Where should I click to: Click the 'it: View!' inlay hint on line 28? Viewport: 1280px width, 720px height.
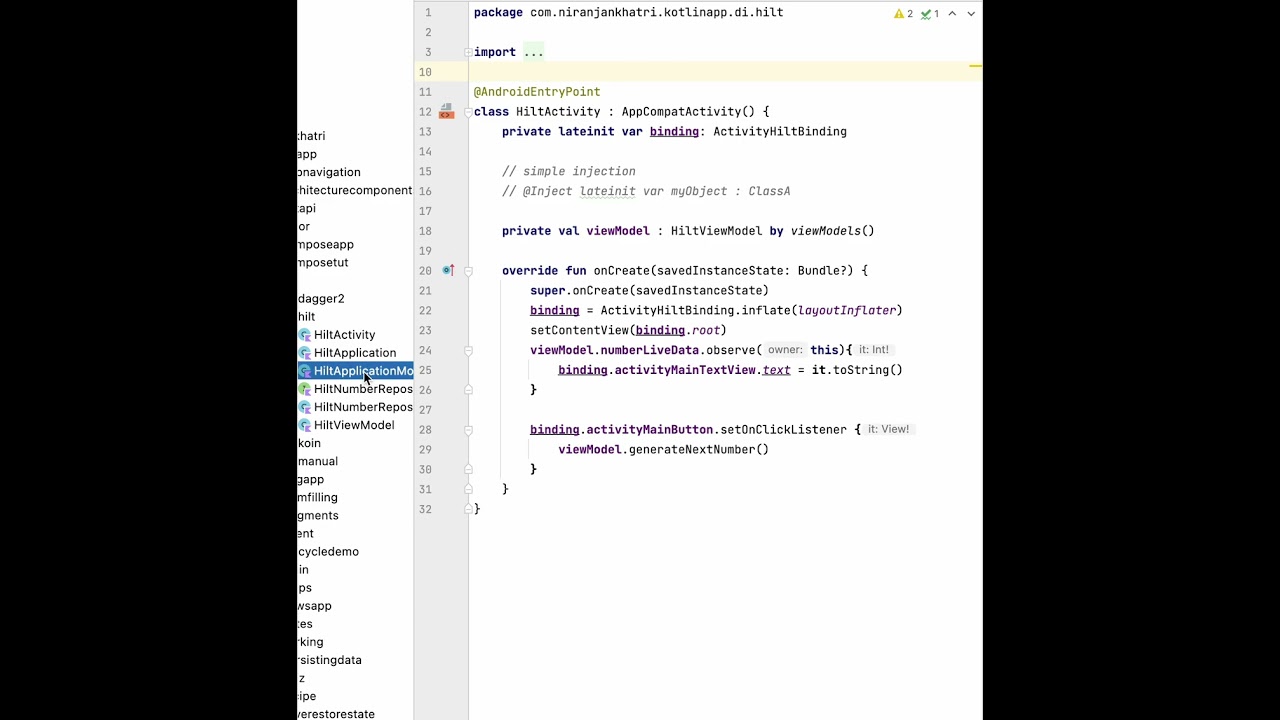[888, 429]
